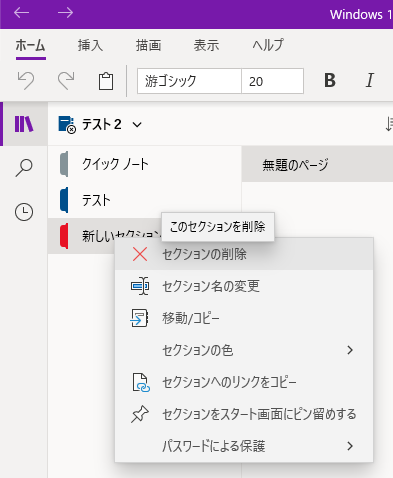Select the 新しいセクション red section

click(x=105, y=236)
